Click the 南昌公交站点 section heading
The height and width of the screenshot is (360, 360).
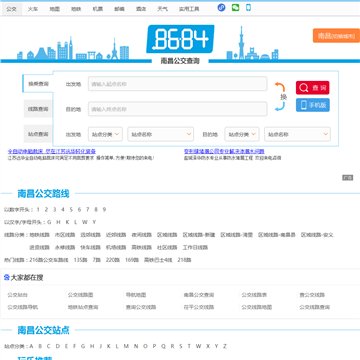point(43,330)
